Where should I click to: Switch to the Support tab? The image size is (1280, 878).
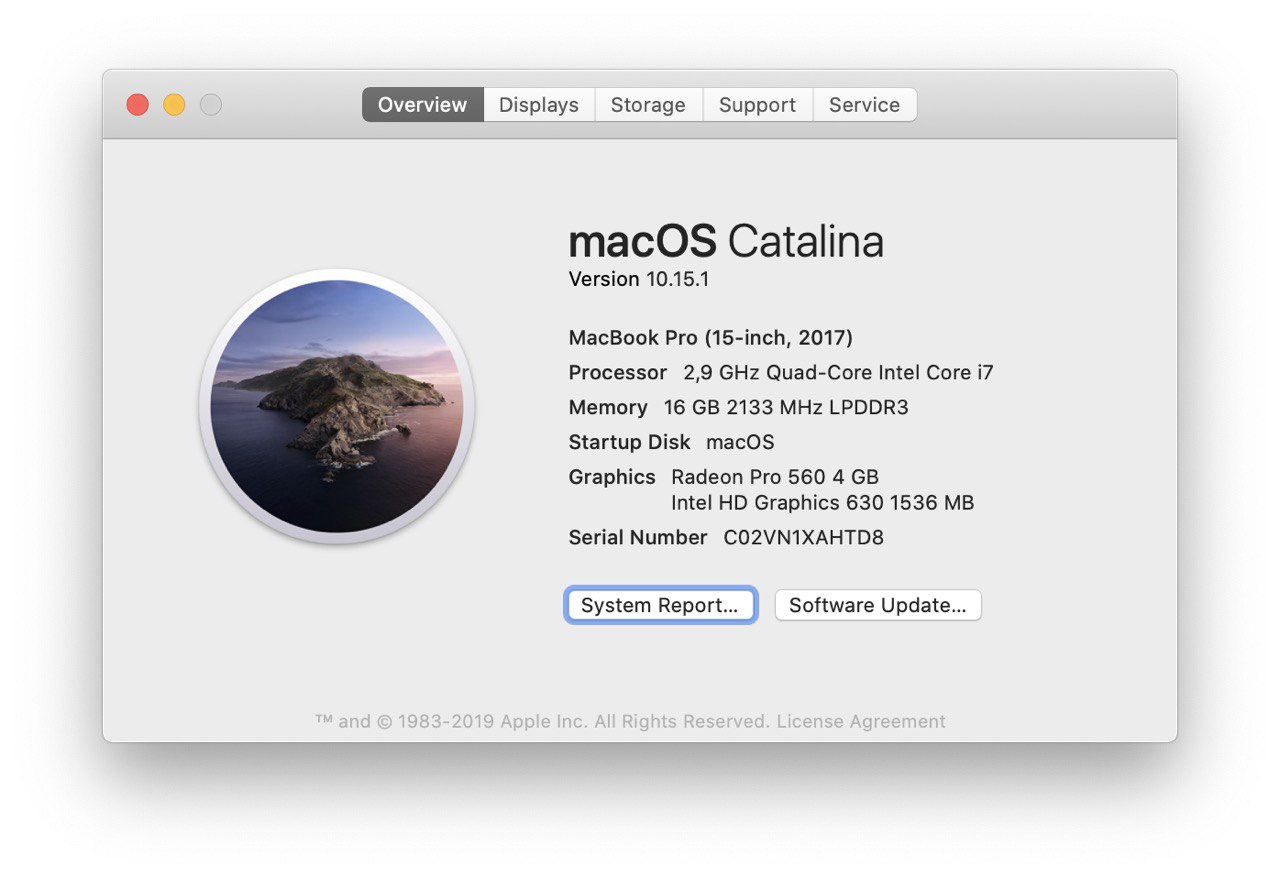(757, 105)
